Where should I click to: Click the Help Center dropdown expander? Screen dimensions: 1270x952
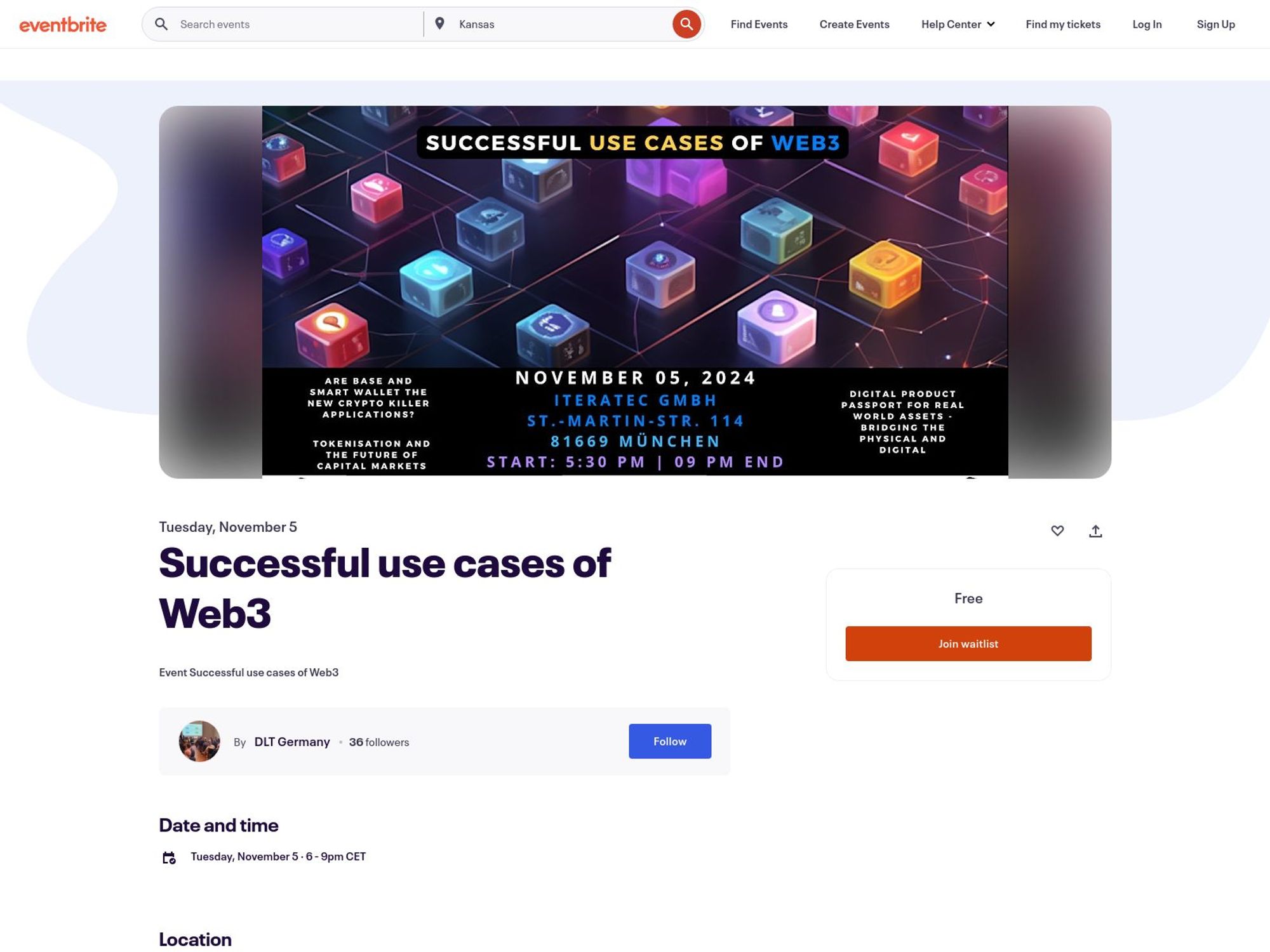click(991, 24)
